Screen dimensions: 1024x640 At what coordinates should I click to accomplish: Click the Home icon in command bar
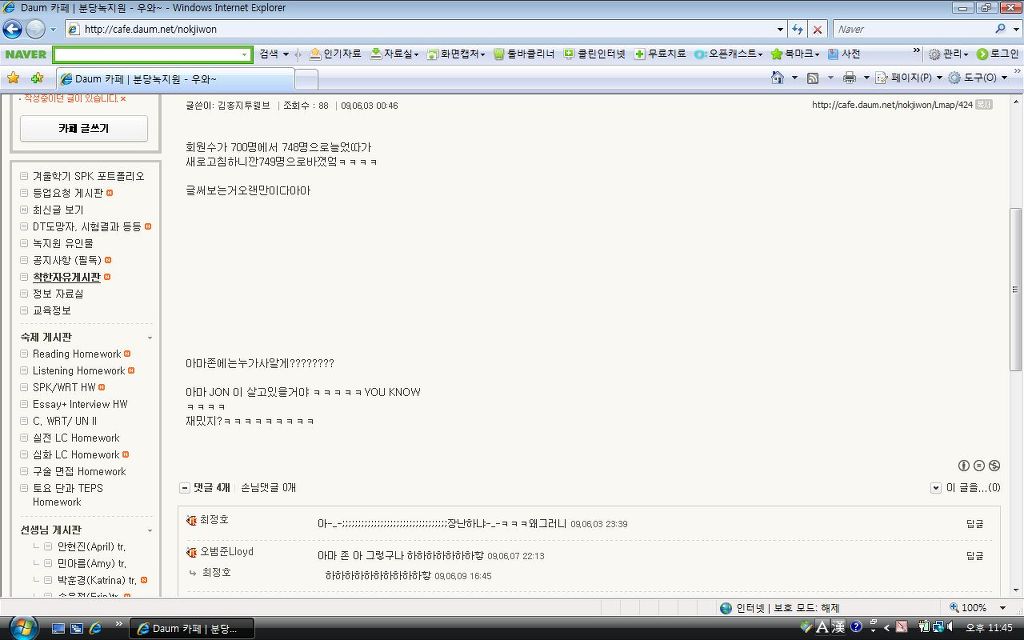pos(777,78)
